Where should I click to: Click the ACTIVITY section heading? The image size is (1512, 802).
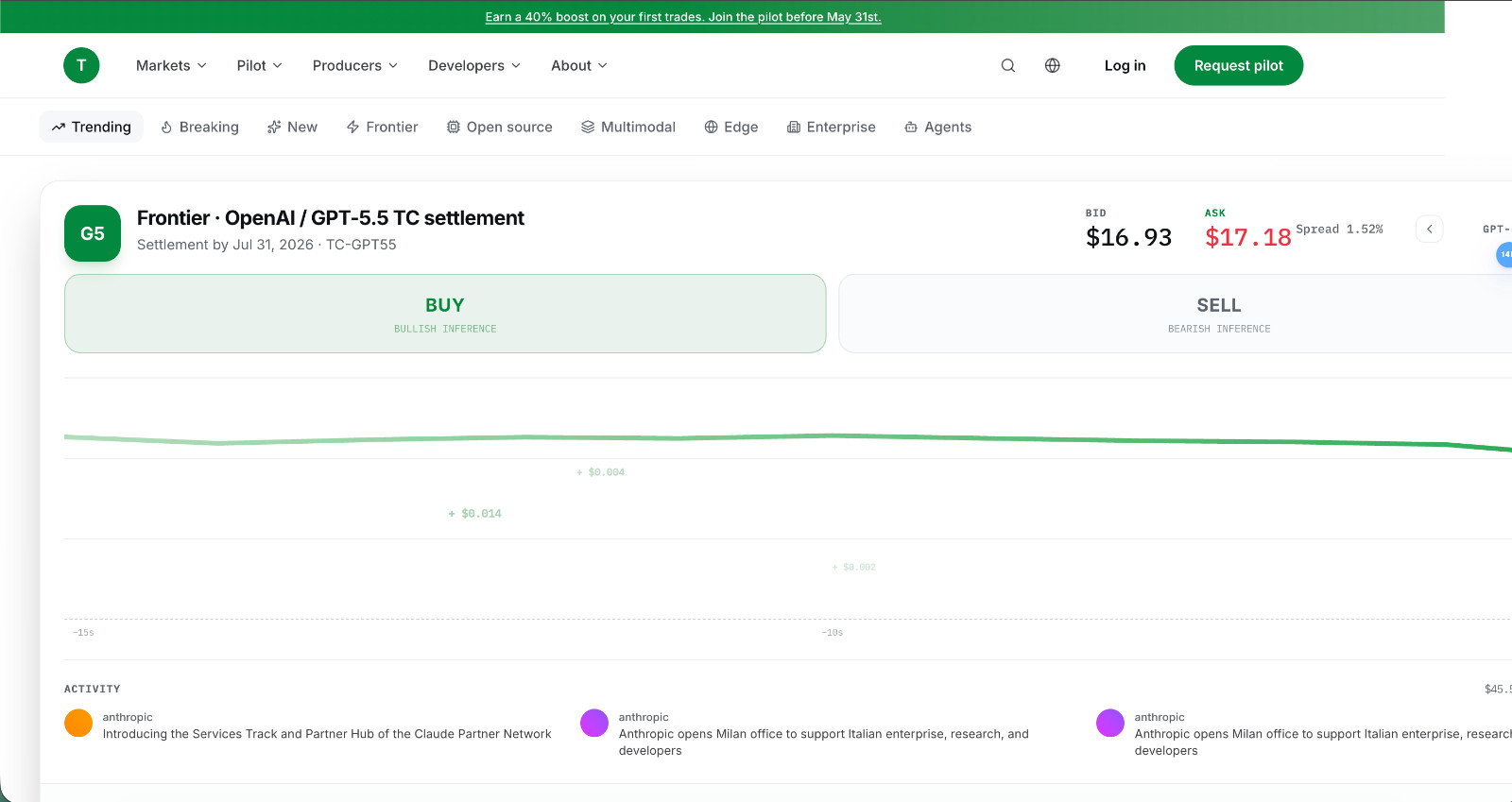tap(93, 690)
